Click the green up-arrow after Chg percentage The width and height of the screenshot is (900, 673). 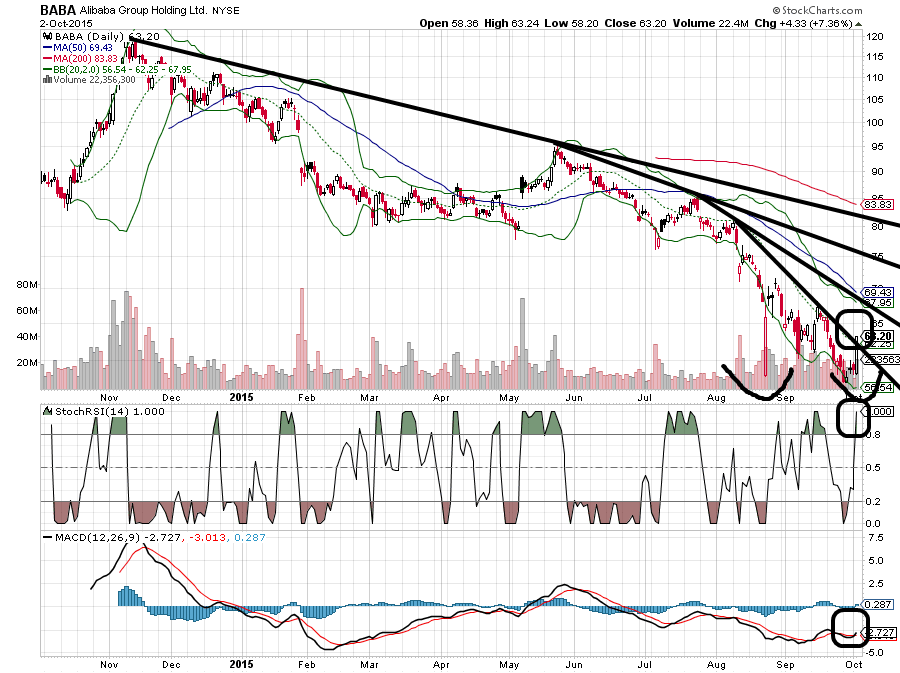click(x=858, y=24)
